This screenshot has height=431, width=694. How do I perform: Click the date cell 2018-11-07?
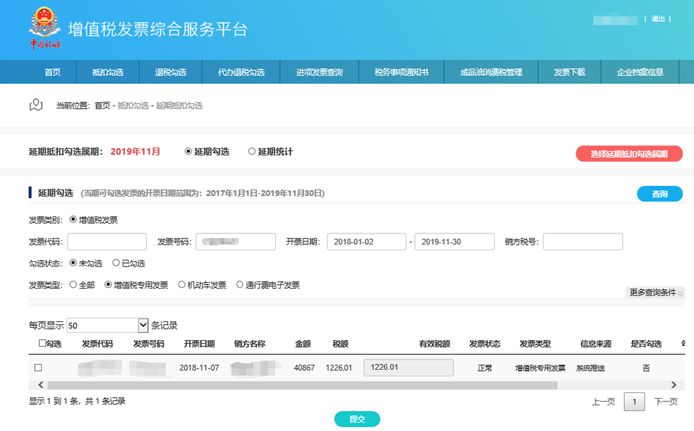(x=199, y=368)
